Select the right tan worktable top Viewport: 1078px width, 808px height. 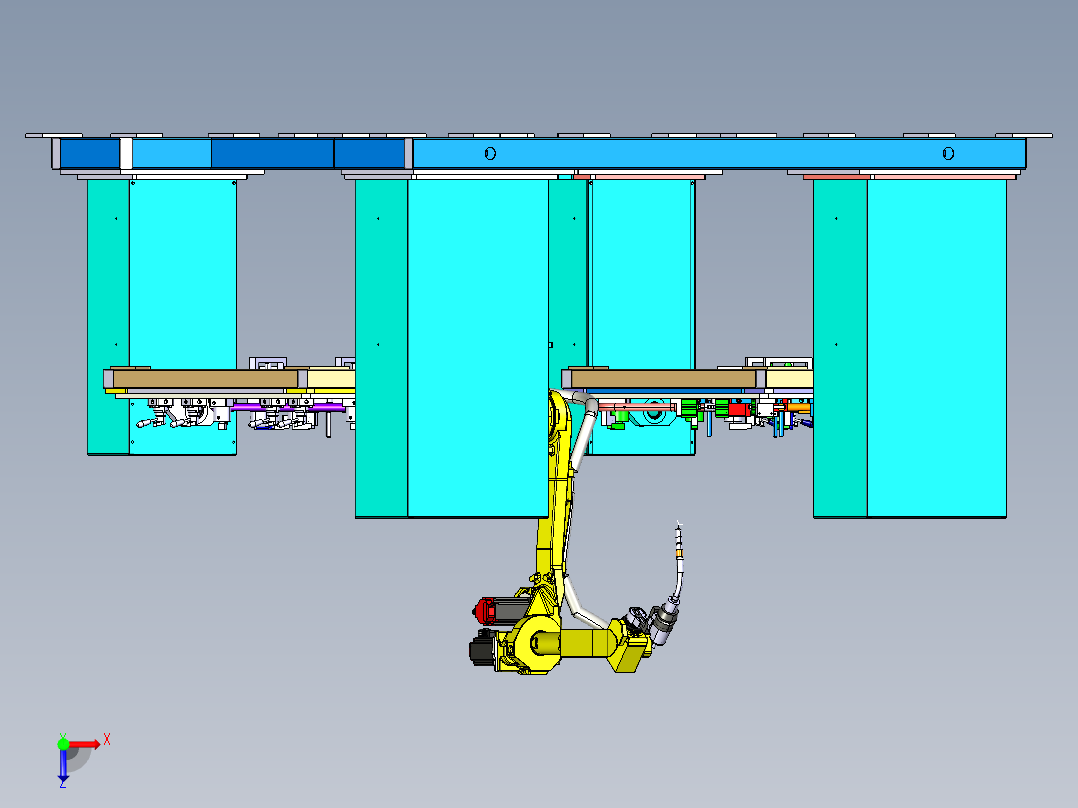pyautogui.click(x=663, y=379)
